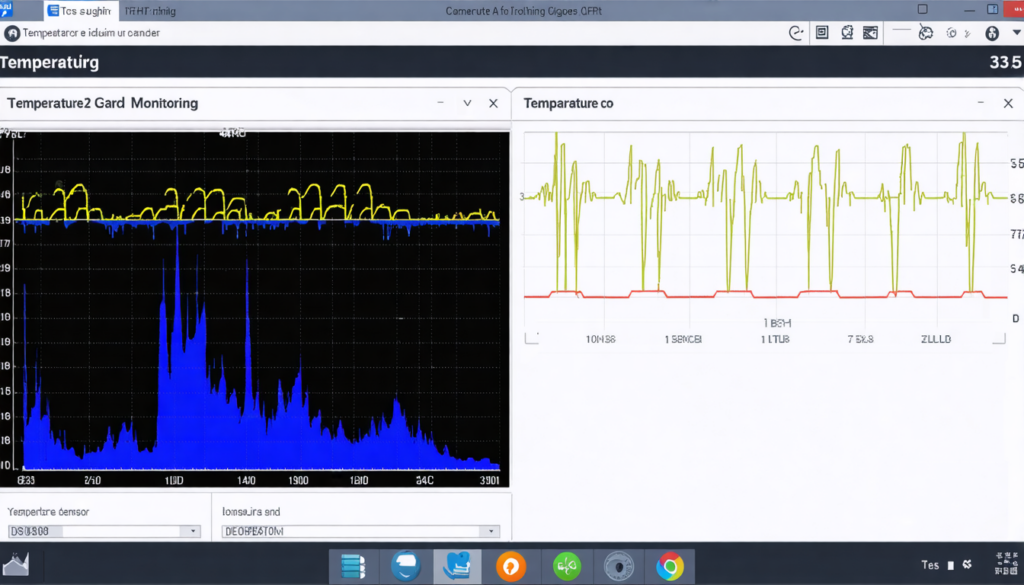
Task: Click the chart icon in taskbar corner
Action: 16,566
